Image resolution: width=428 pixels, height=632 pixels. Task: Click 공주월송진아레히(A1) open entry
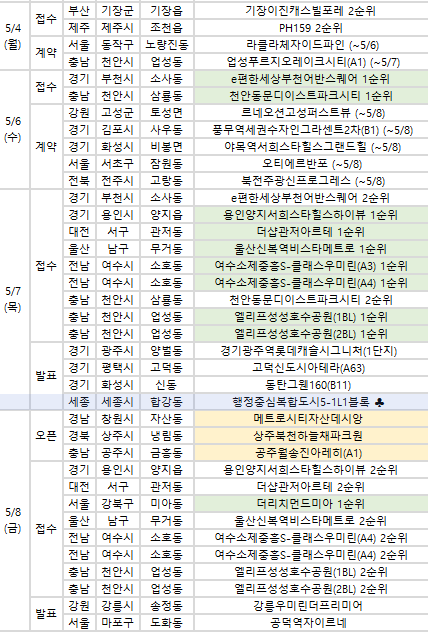click(311, 453)
